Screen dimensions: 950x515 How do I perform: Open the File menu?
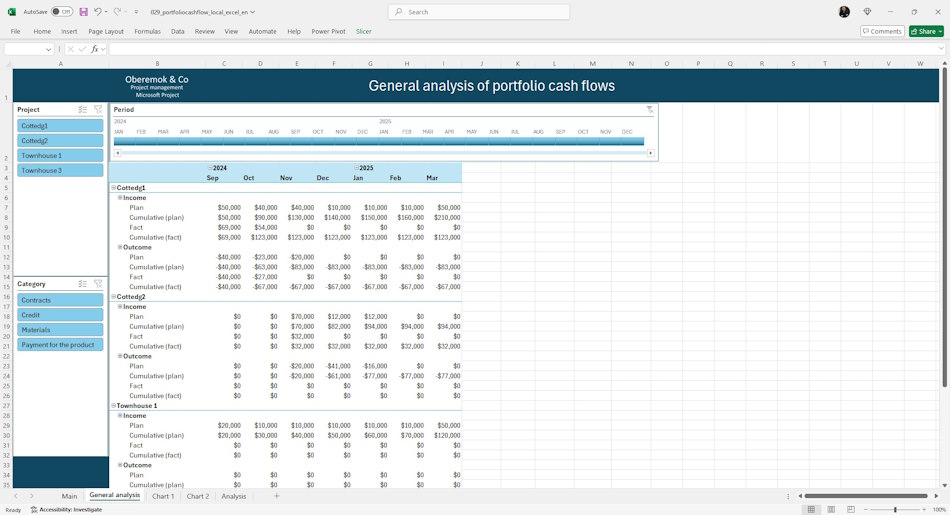pyautogui.click(x=15, y=32)
